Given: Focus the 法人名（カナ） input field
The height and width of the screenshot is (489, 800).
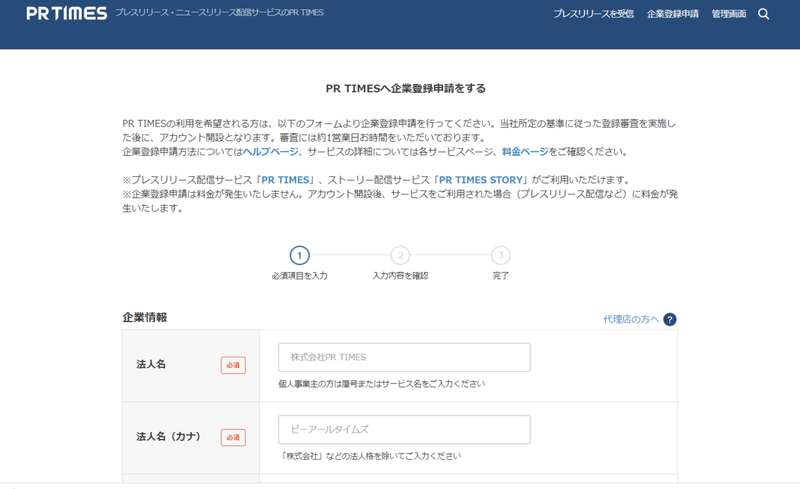Looking at the screenshot, I should click(x=404, y=430).
